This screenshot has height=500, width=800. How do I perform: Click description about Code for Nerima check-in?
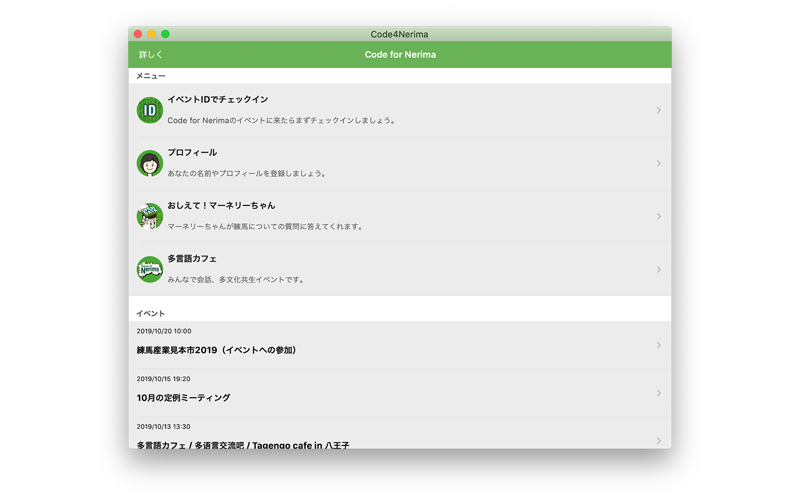[x=281, y=120]
